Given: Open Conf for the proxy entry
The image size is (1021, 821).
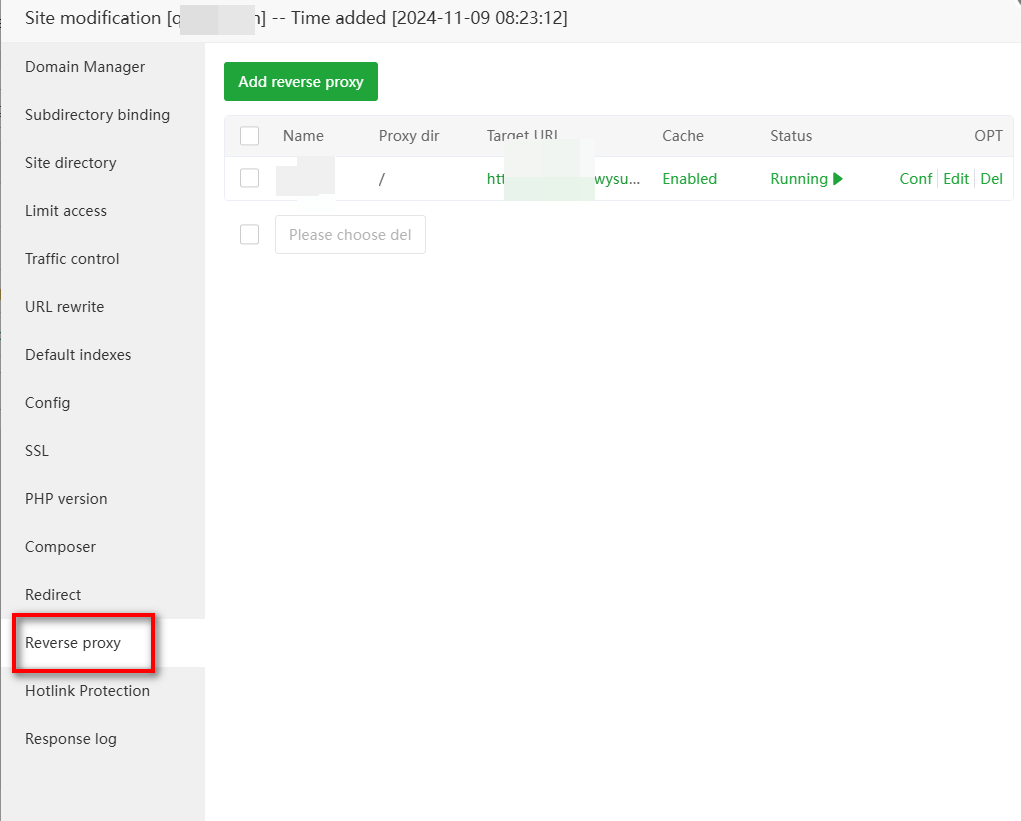Looking at the screenshot, I should [915, 179].
